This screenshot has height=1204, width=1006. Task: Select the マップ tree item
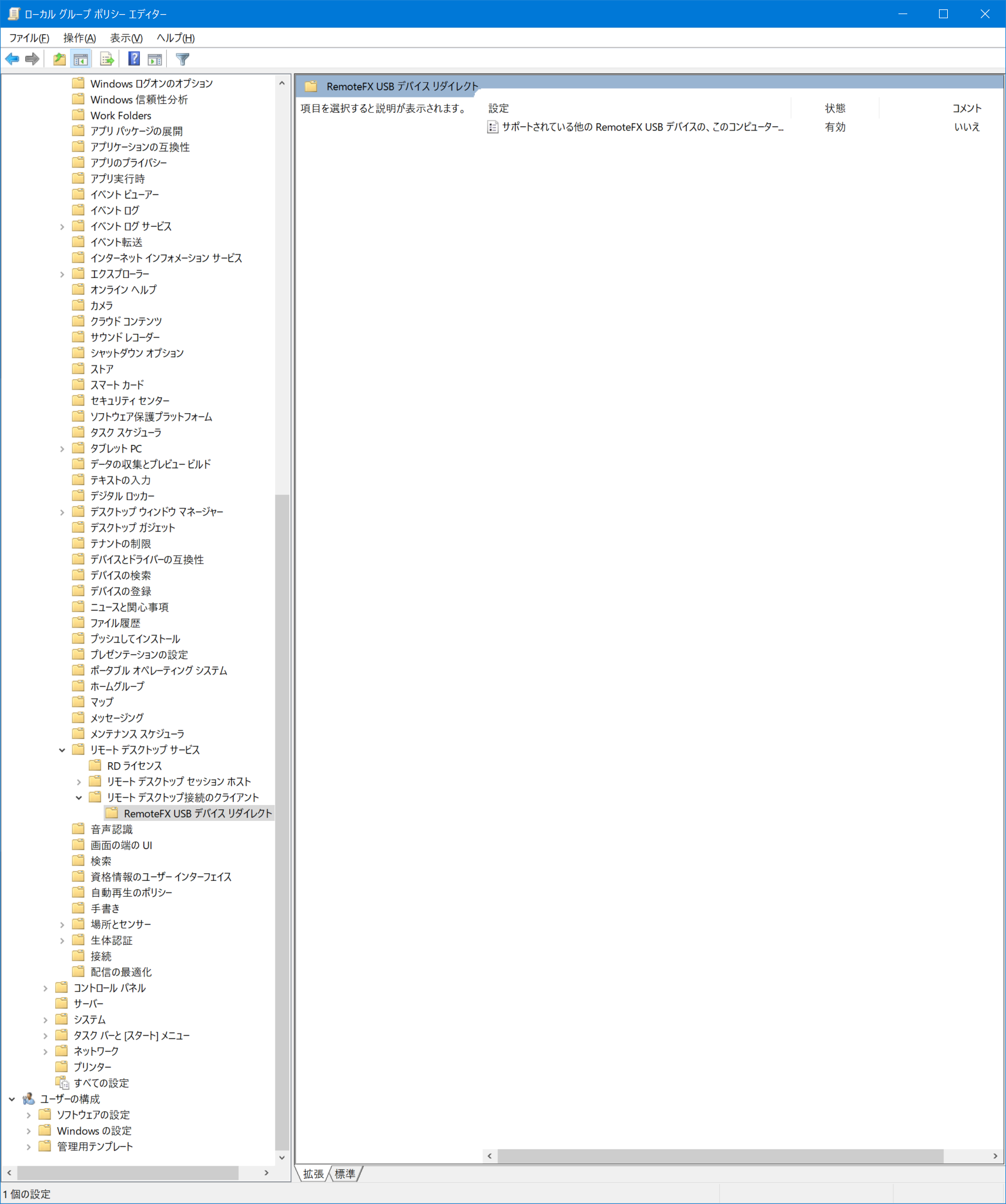(x=102, y=702)
